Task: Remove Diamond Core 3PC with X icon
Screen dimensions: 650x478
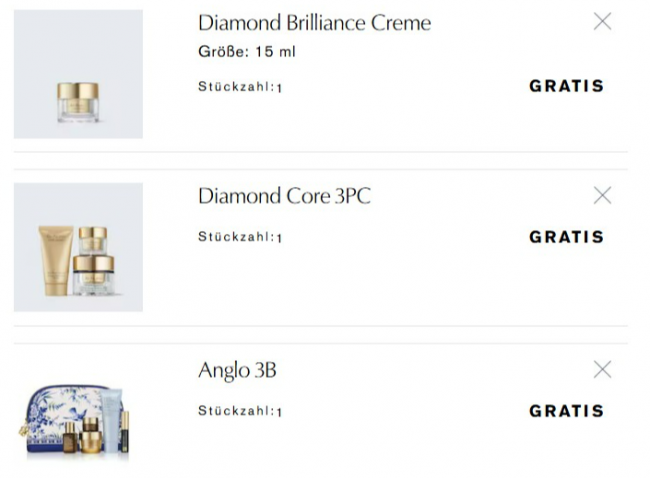Action: point(602,195)
